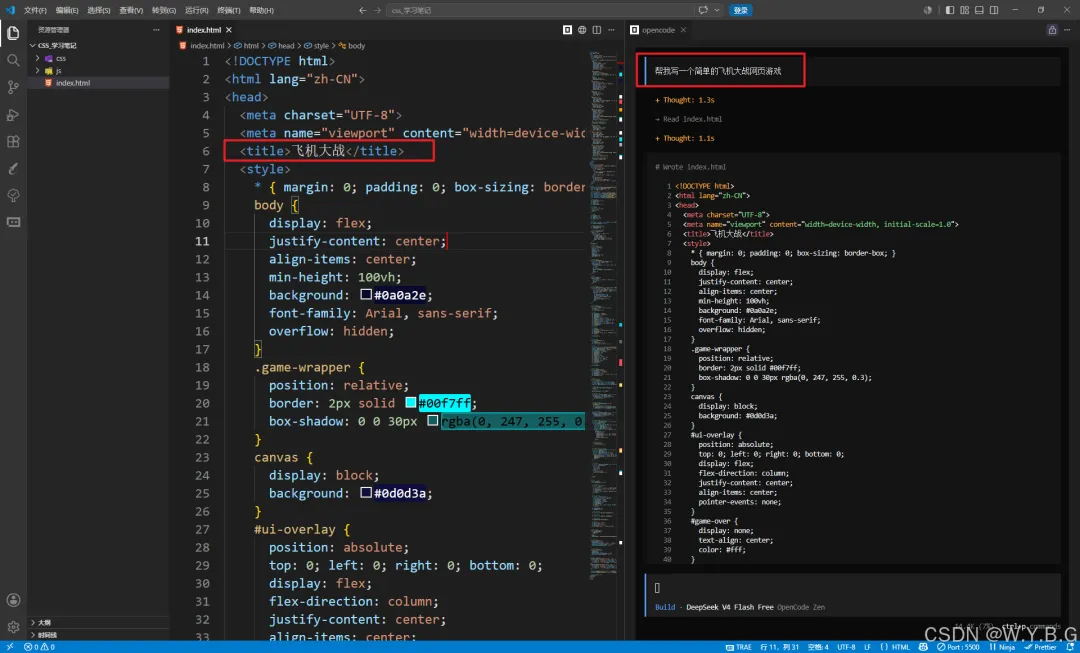The image size is (1080, 653).
Task: Go forward using the title bar arrow
Action: click(x=377, y=10)
